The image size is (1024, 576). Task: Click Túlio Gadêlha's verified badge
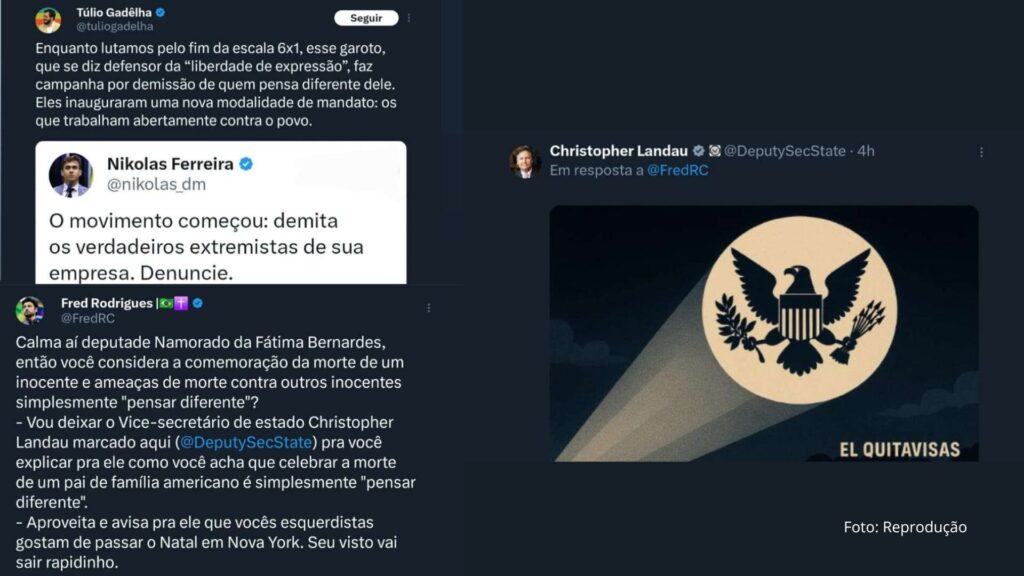pyautogui.click(x=161, y=12)
